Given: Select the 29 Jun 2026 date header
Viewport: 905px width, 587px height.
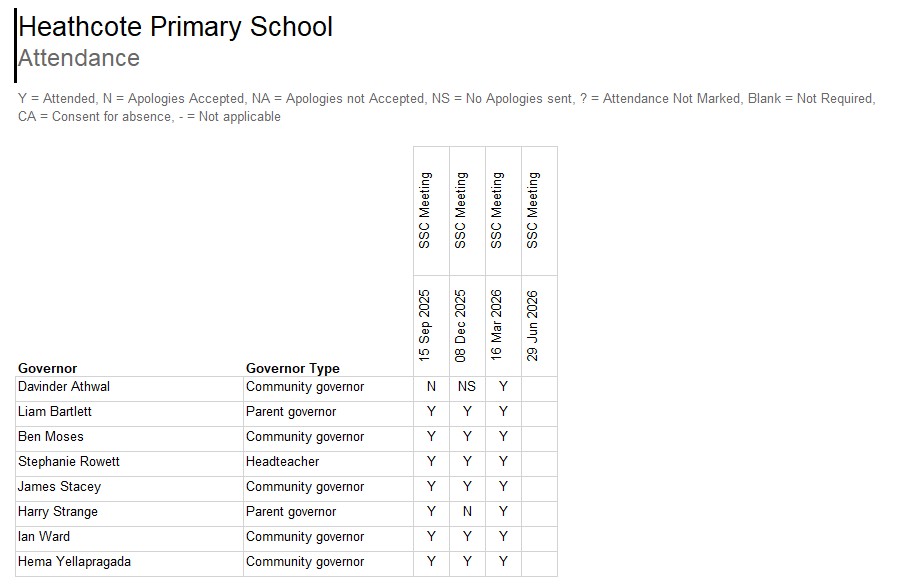Looking at the screenshot, I should tap(532, 326).
